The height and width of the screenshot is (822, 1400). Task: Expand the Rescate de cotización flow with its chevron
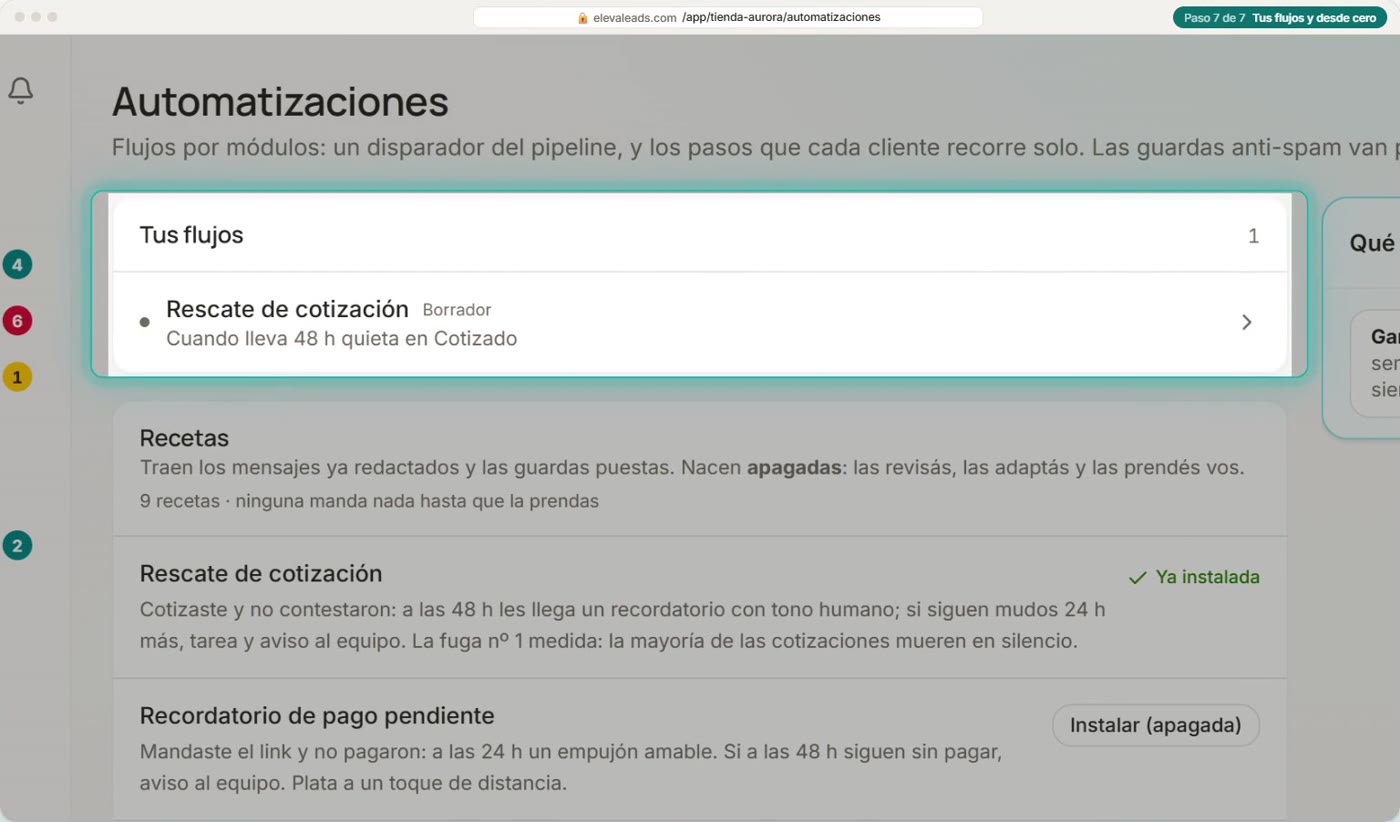coord(1246,322)
